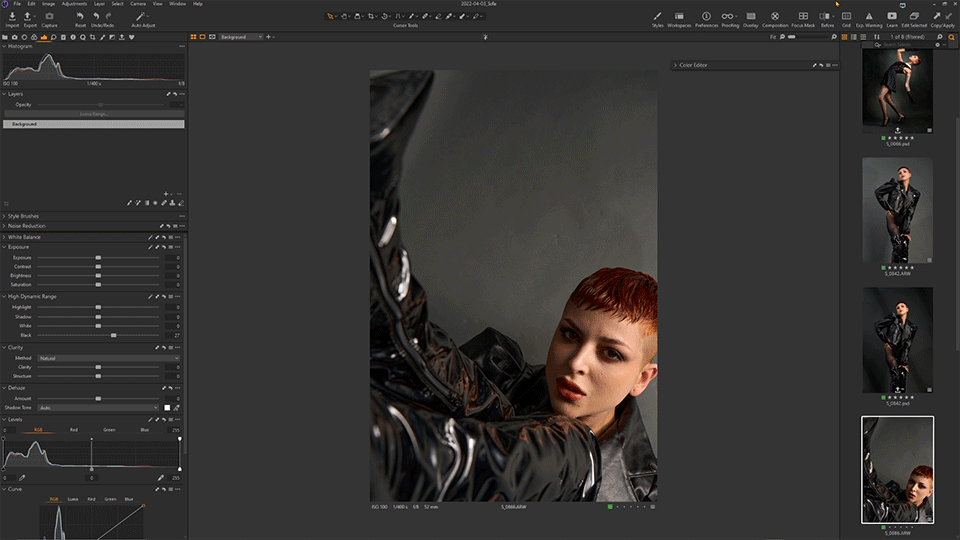Open Preferences from the toolbar
The width and height of the screenshot is (960, 540).
(706, 16)
